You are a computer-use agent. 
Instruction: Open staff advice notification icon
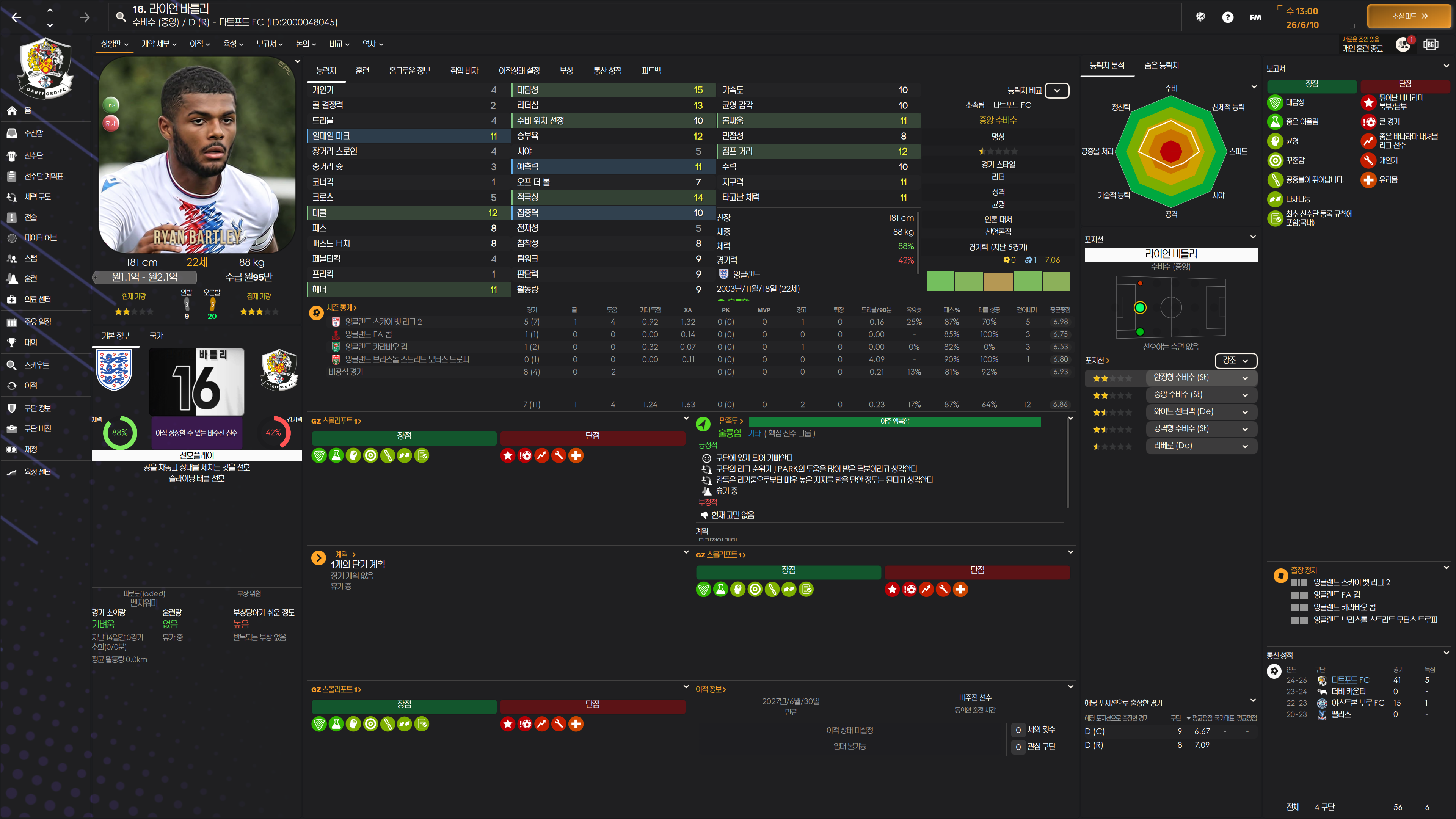[1403, 44]
